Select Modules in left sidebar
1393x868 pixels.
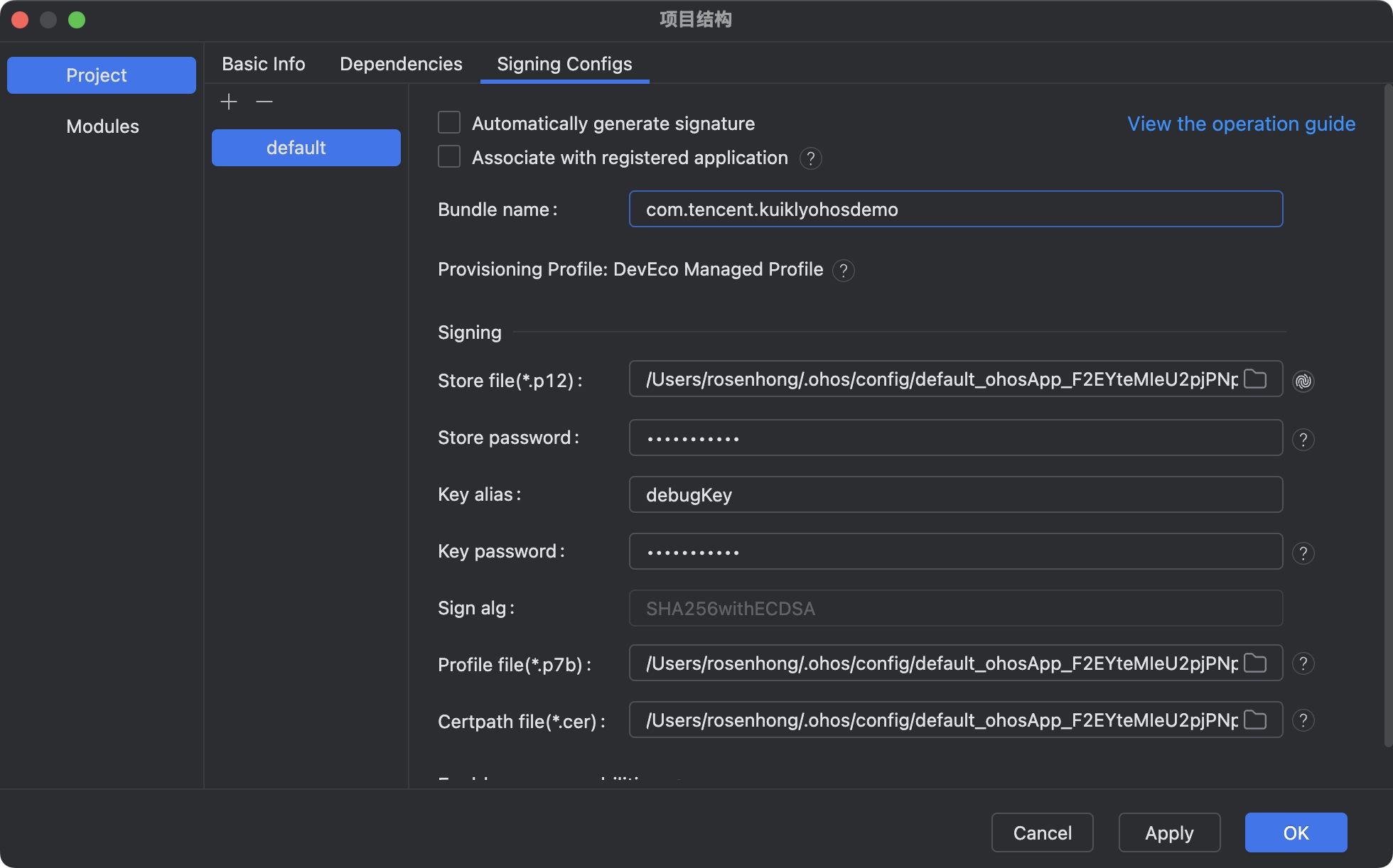pyautogui.click(x=102, y=126)
